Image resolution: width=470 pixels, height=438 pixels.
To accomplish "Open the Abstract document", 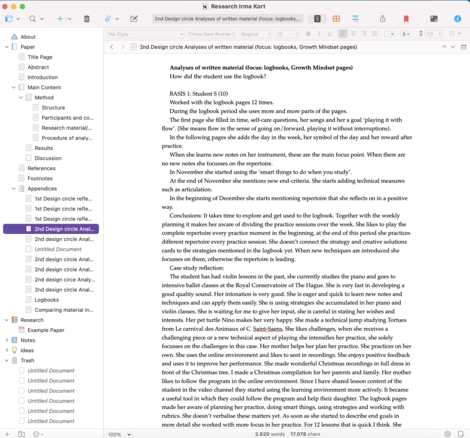I will 38,67.
